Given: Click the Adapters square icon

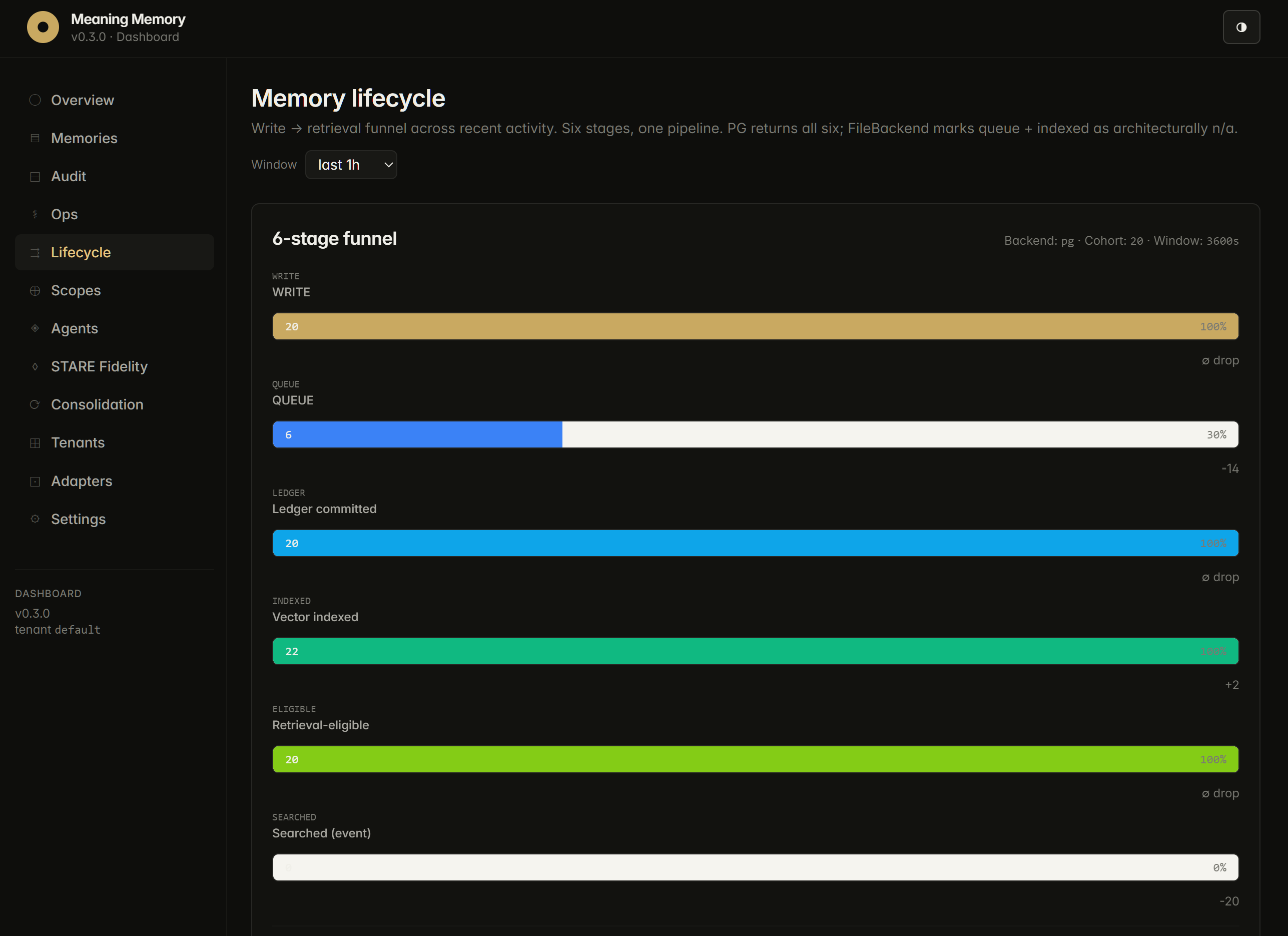Looking at the screenshot, I should [x=35, y=481].
